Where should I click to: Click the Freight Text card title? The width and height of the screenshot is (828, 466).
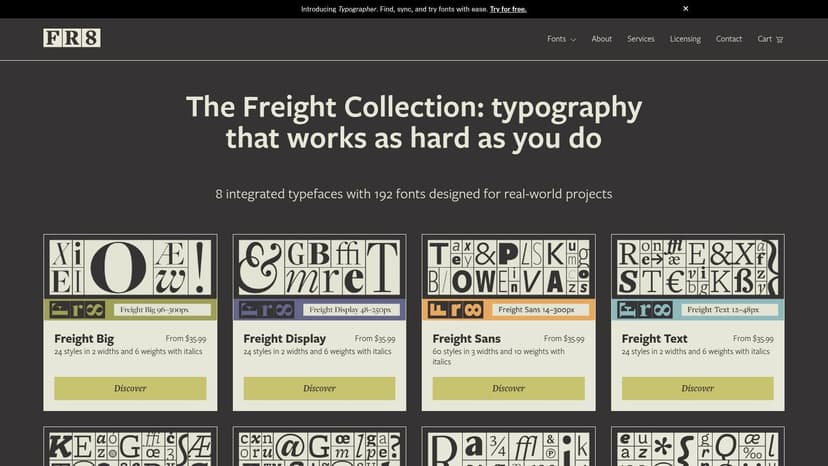654,339
